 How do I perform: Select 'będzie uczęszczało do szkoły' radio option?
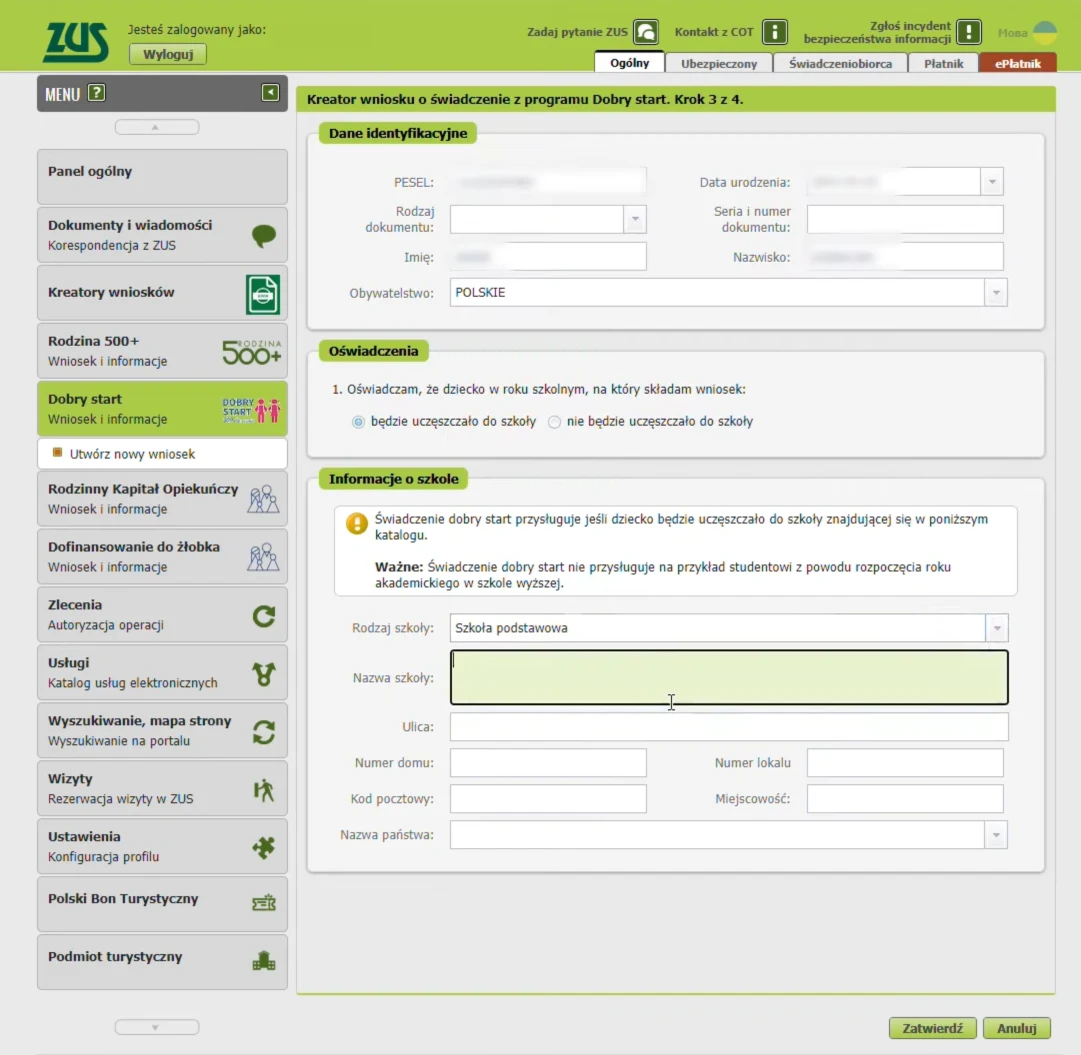tap(357, 422)
